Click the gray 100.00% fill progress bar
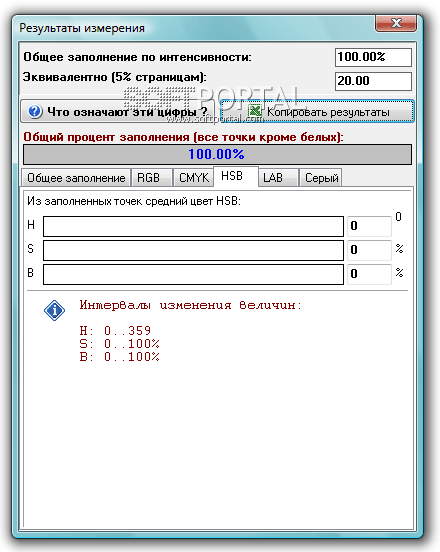Image resolution: width=440 pixels, height=552 pixels. (x=217, y=154)
